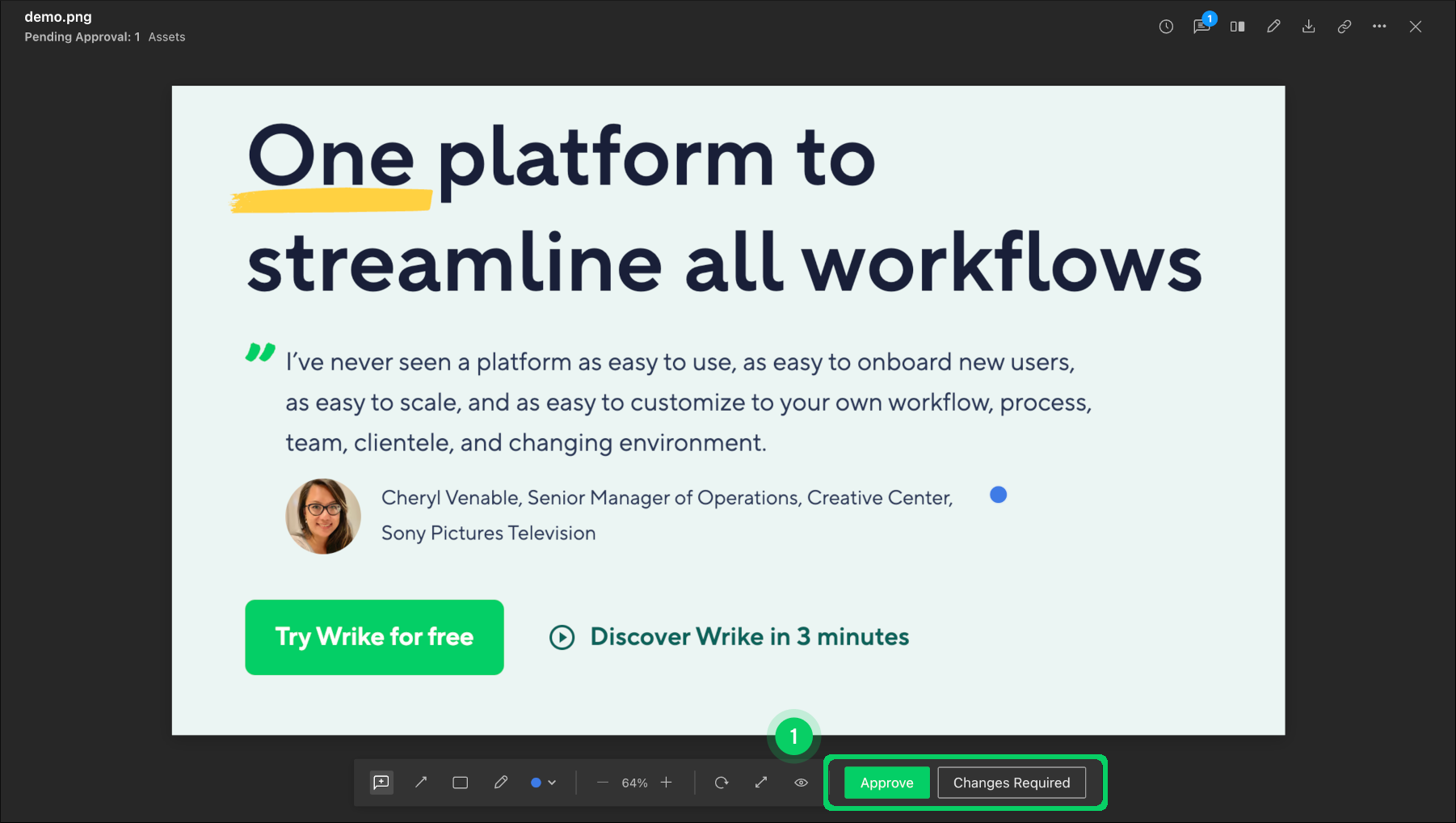Select the add comment tool
Image resolution: width=1456 pixels, height=823 pixels.
381,783
